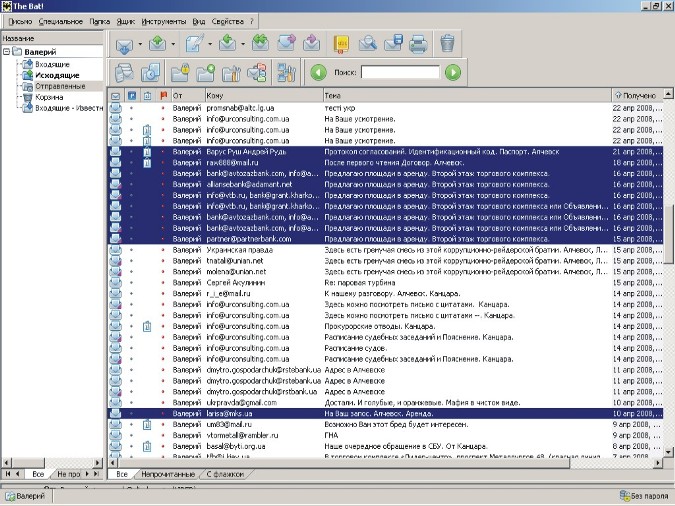
Task: Open dropdown arrow beside the New message icon
Action: (210, 44)
